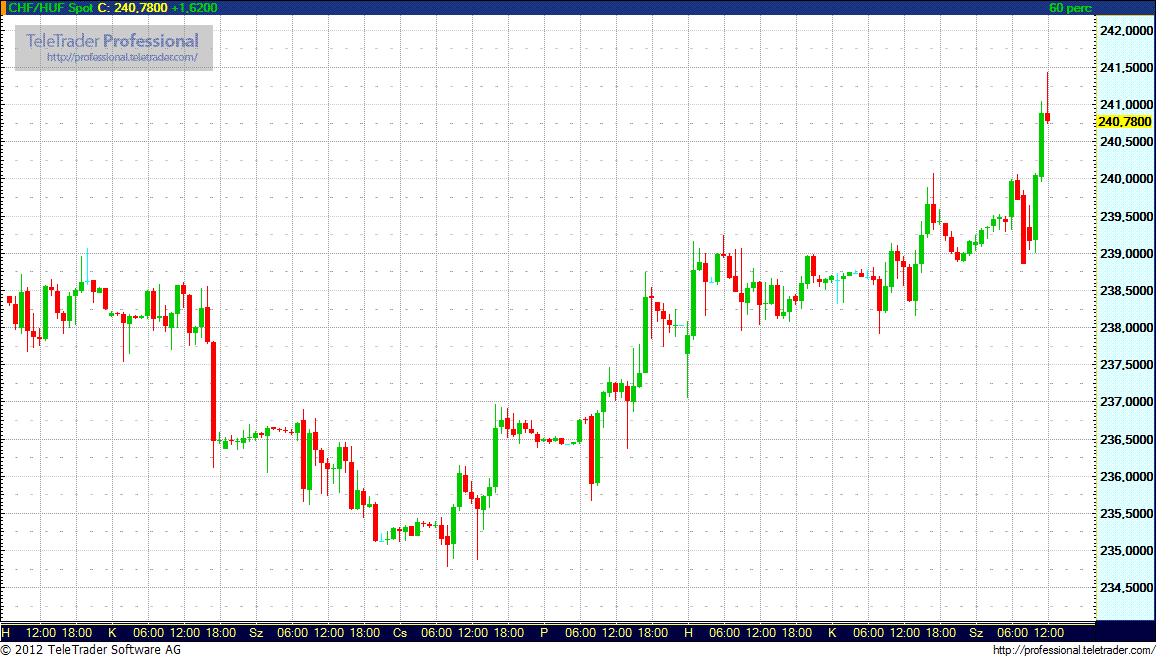Screen dimensions: 1156x659
Task: Click the 240,0000 price axis label
Action: point(1125,179)
